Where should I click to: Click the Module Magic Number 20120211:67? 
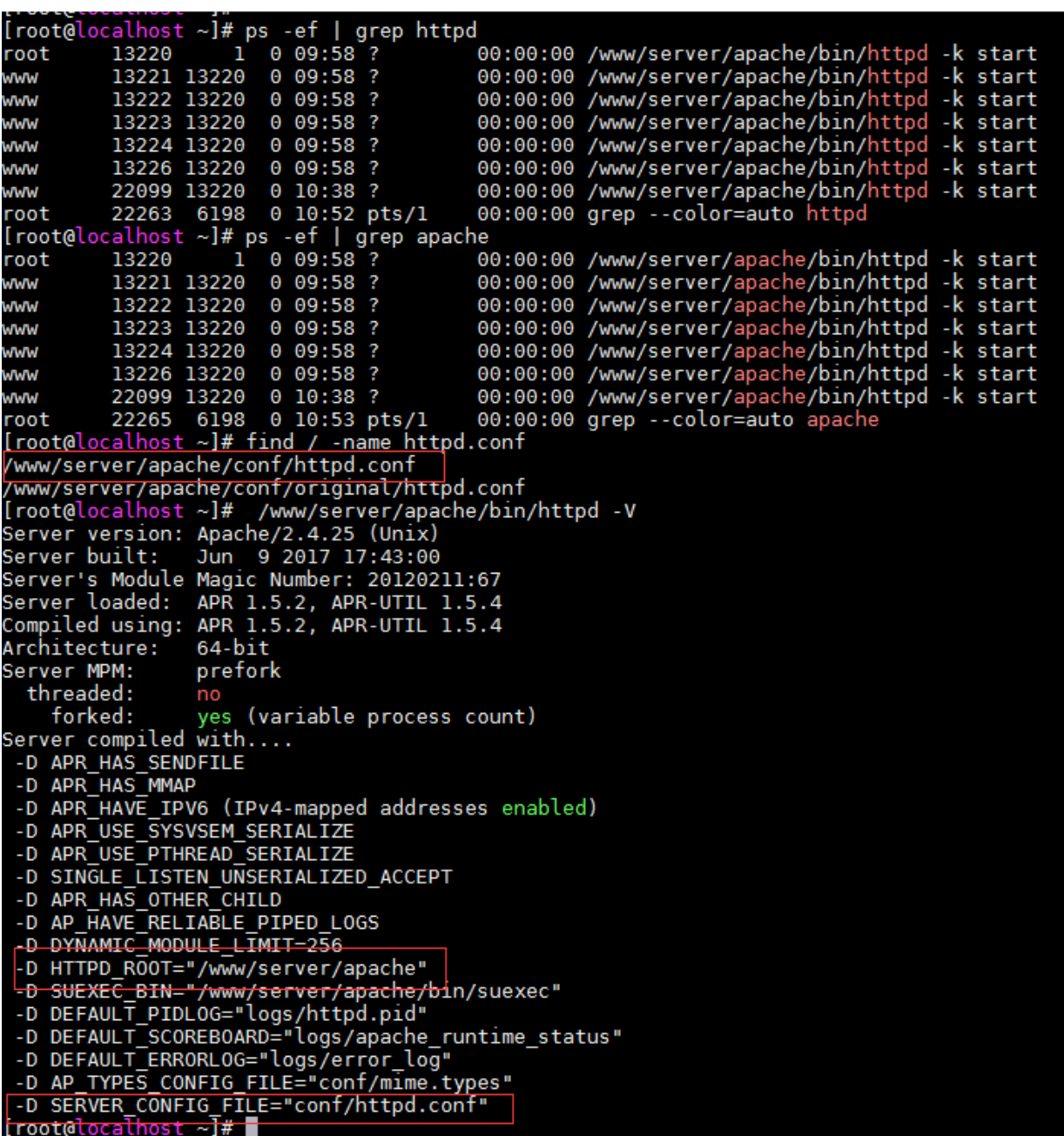(x=434, y=579)
